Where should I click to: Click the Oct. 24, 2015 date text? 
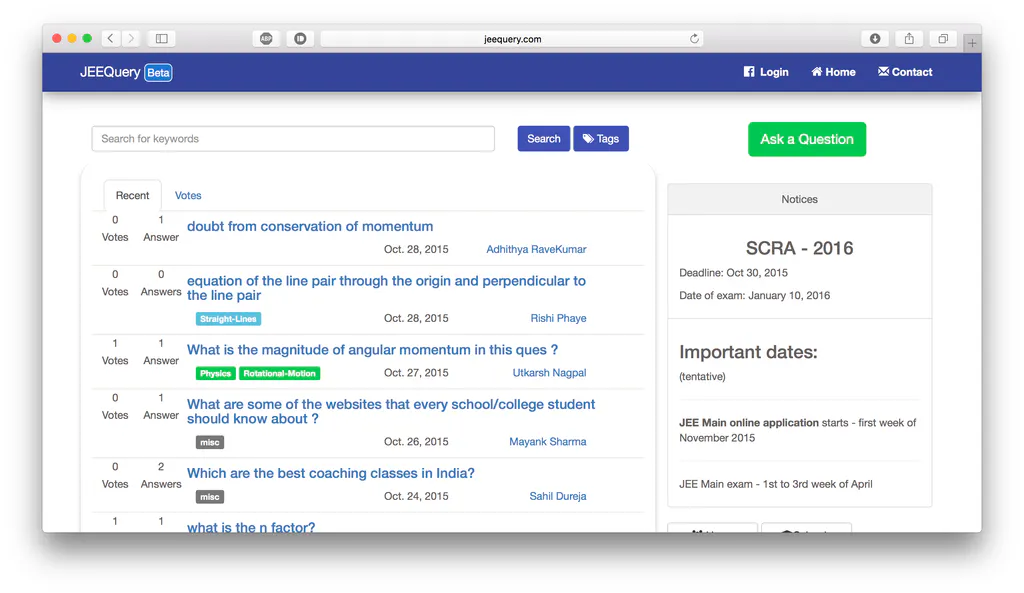[416, 496]
